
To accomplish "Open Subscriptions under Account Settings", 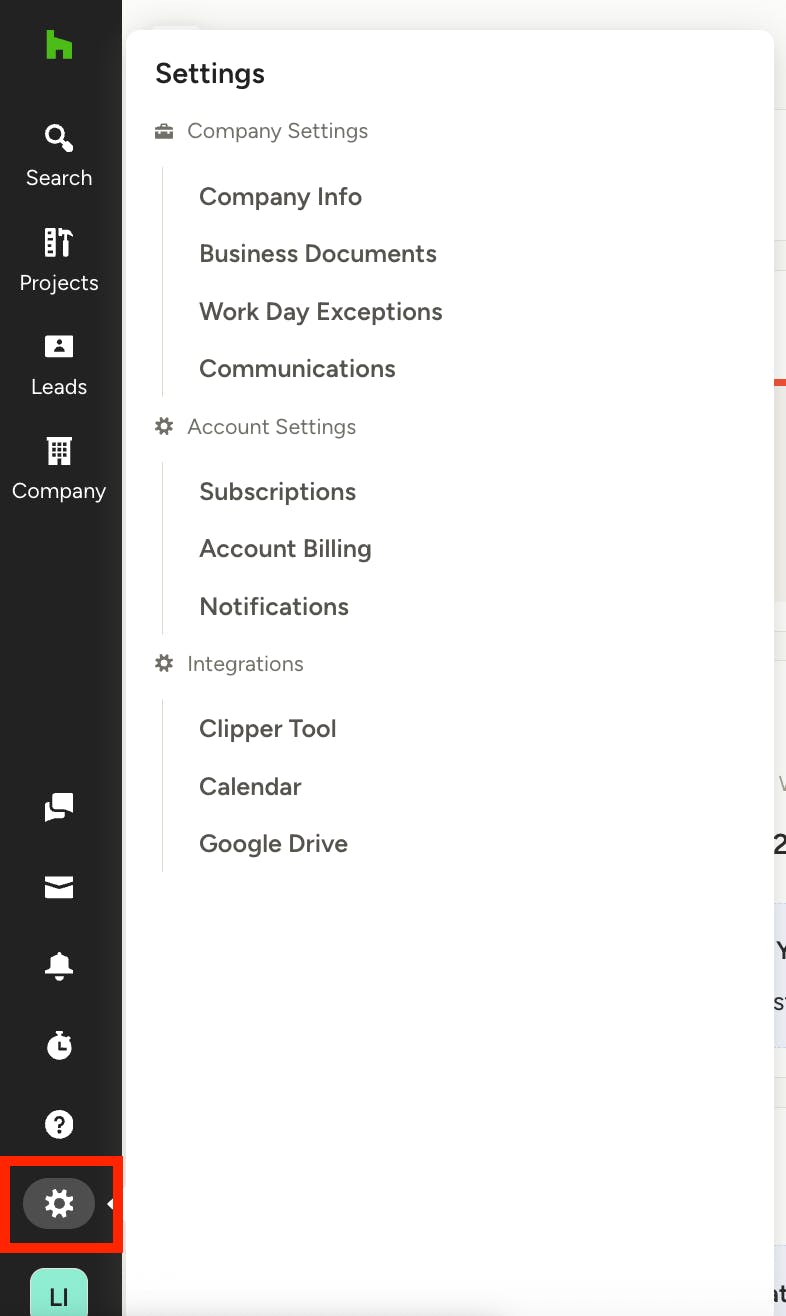I will [x=278, y=492].
